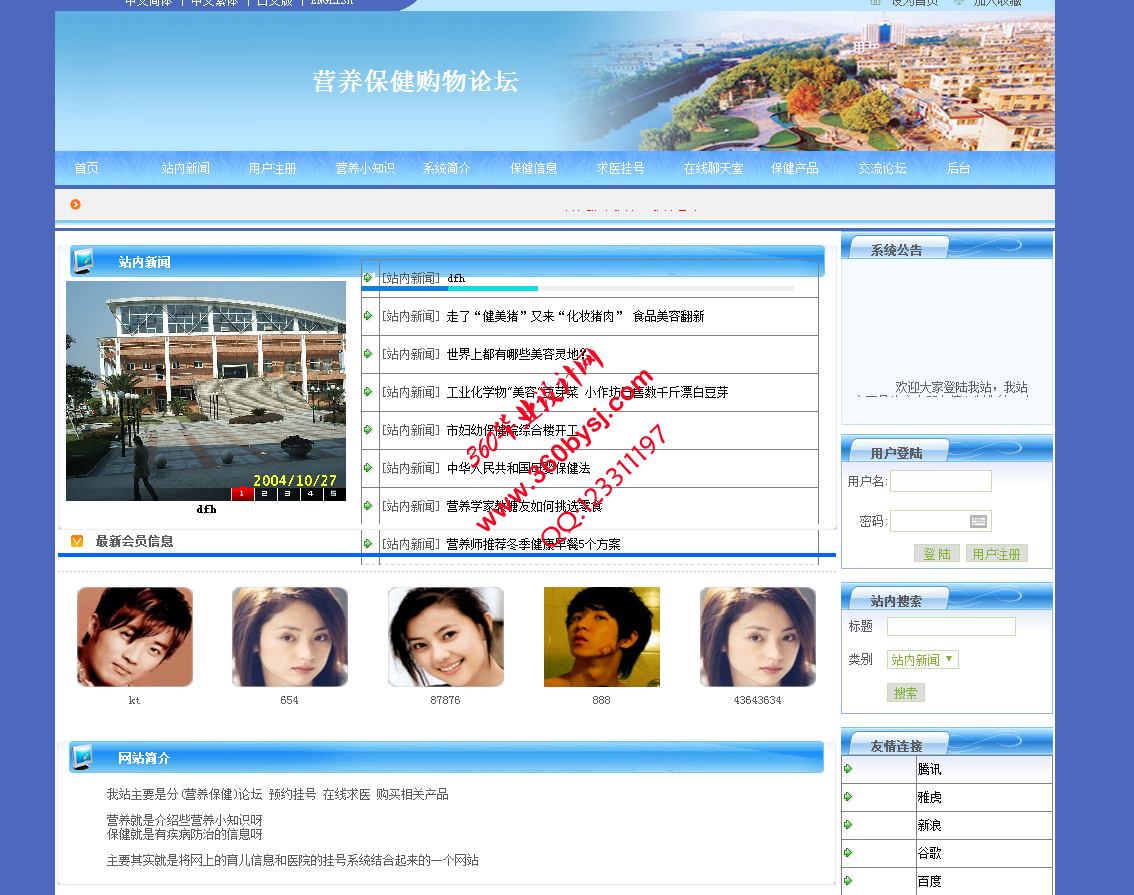Select slide 4 on the news slideshow
The image size is (1134, 895).
(311, 494)
